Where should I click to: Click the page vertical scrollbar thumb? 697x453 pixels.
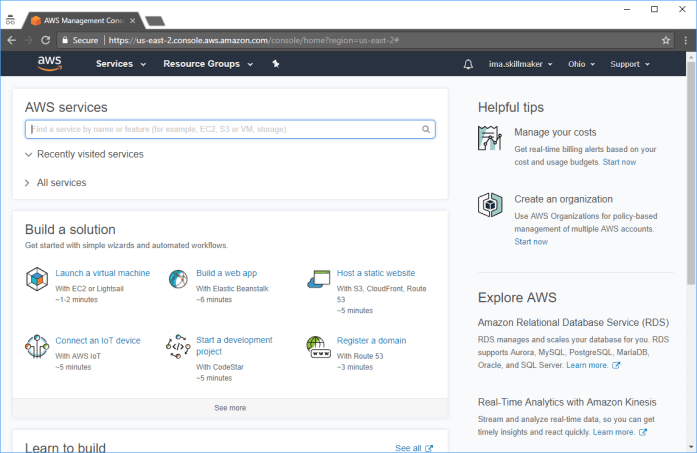(x=691, y=173)
